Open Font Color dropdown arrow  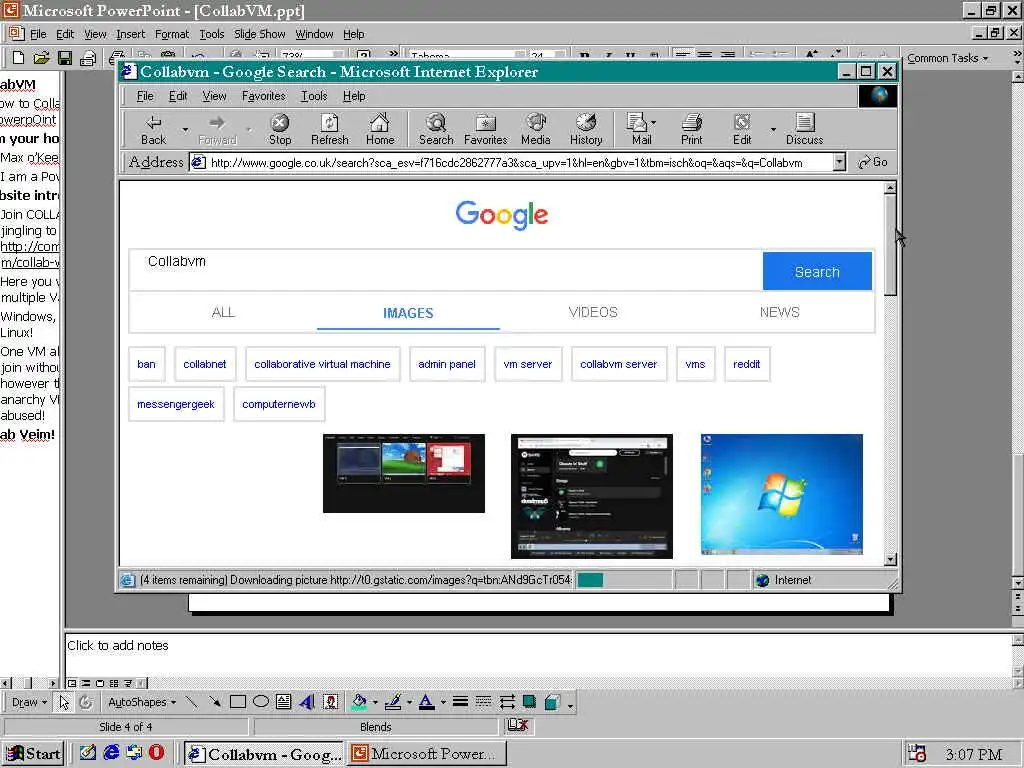click(x=443, y=702)
